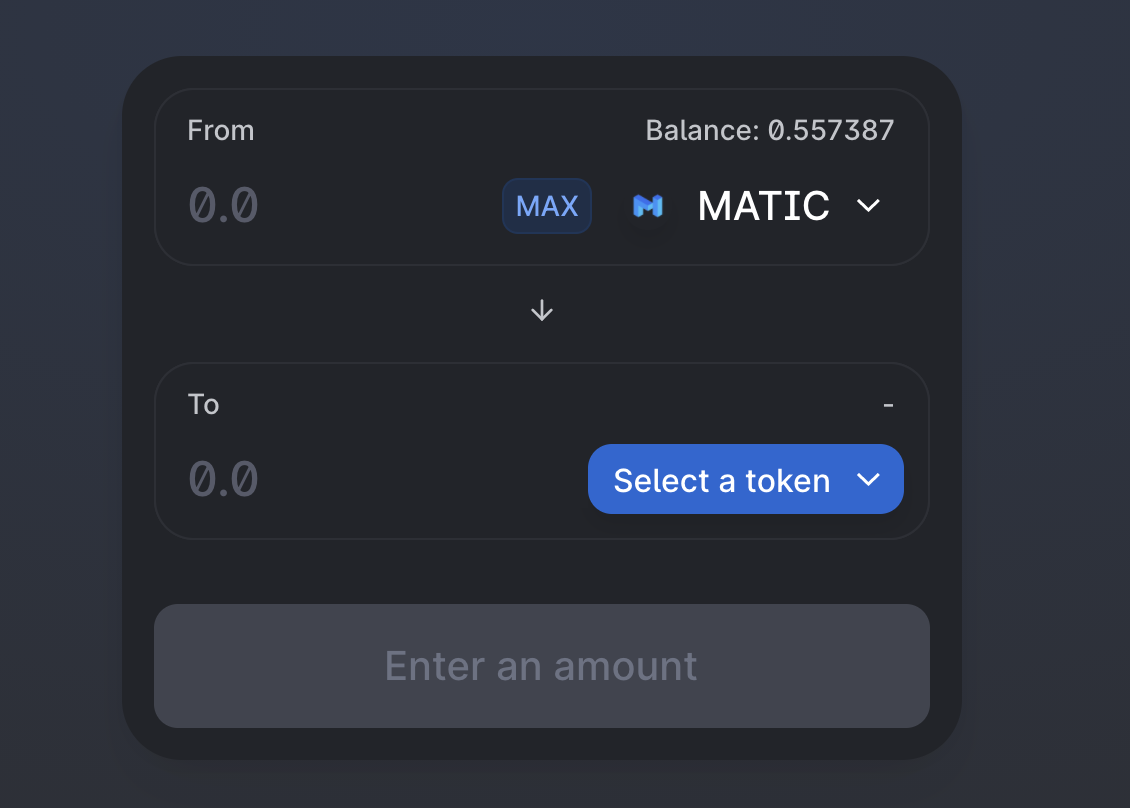The height and width of the screenshot is (808, 1130).
Task: Click the To label
Action: click(203, 404)
